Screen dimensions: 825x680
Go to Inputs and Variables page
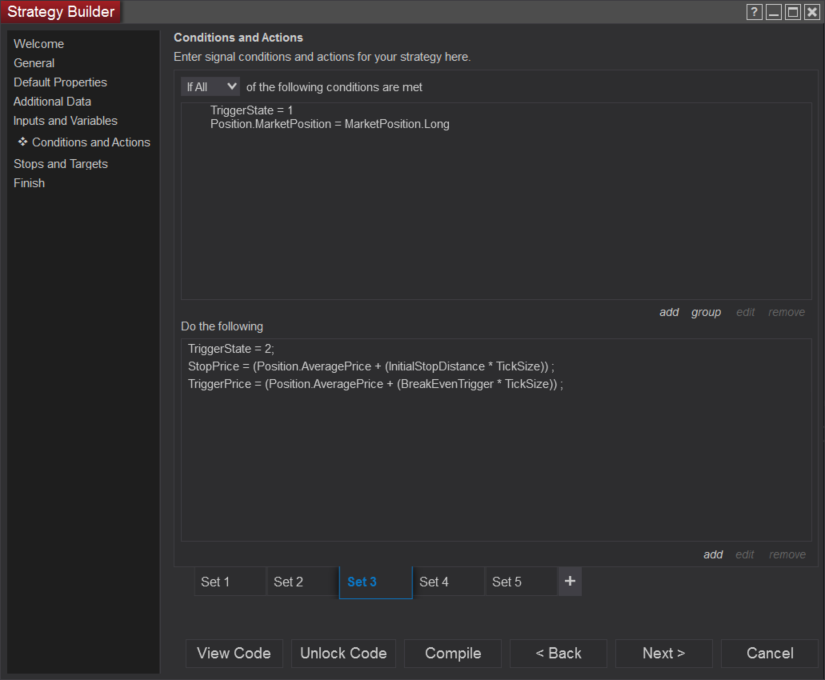[x=65, y=121]
